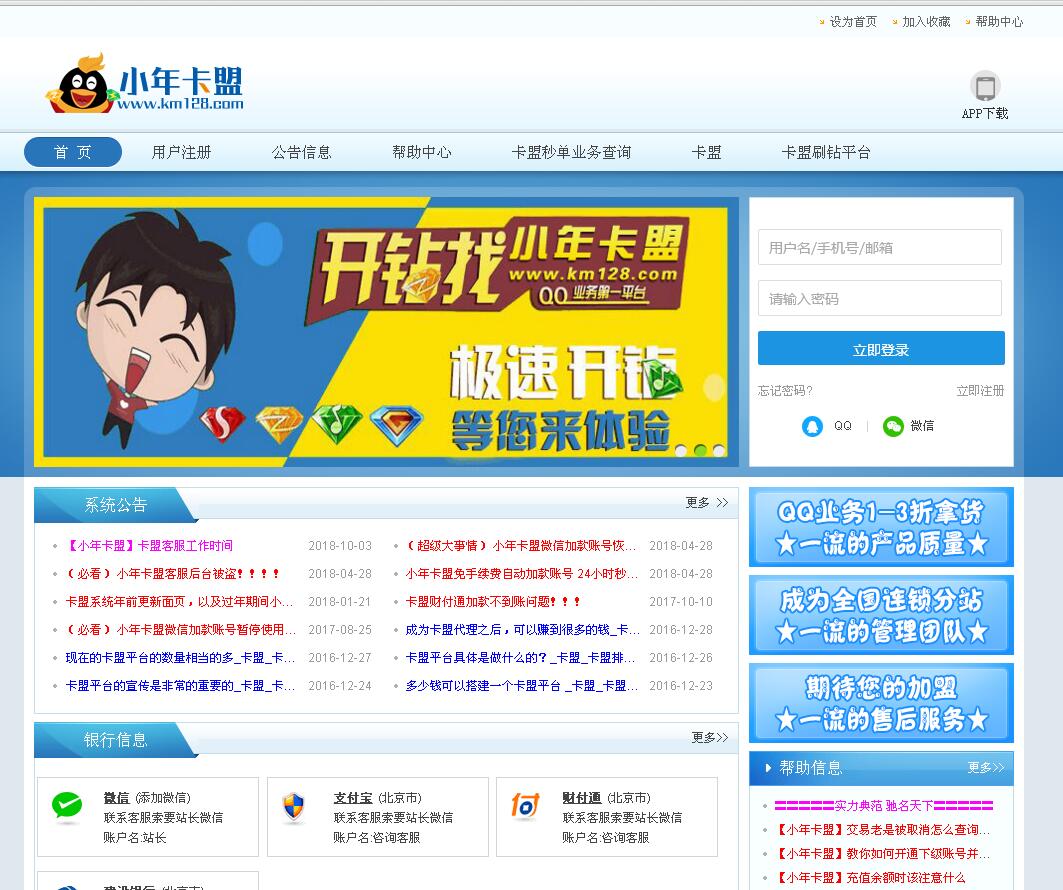Open (超级大事情)小年卡盟微信加款账号 announcement

point(521,546)
